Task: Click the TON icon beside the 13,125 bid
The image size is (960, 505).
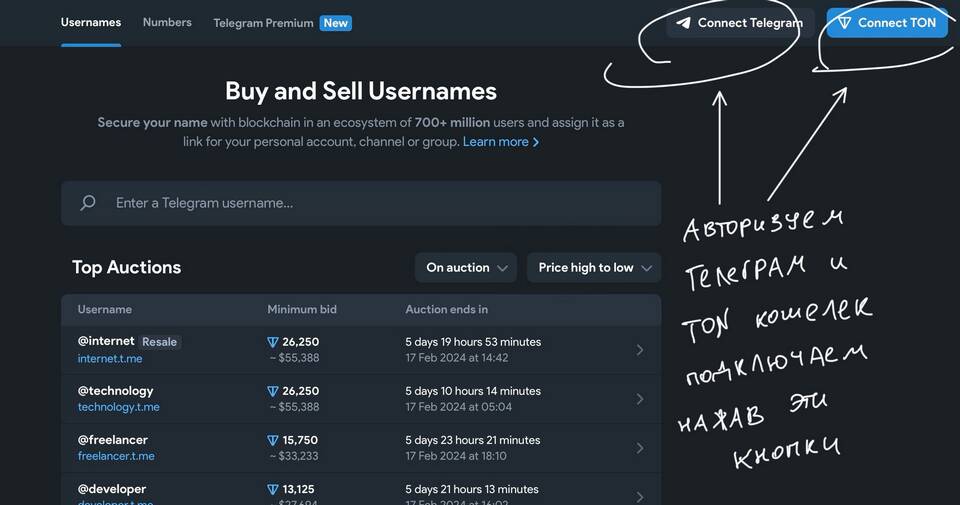Action: (x=273, y=489)
